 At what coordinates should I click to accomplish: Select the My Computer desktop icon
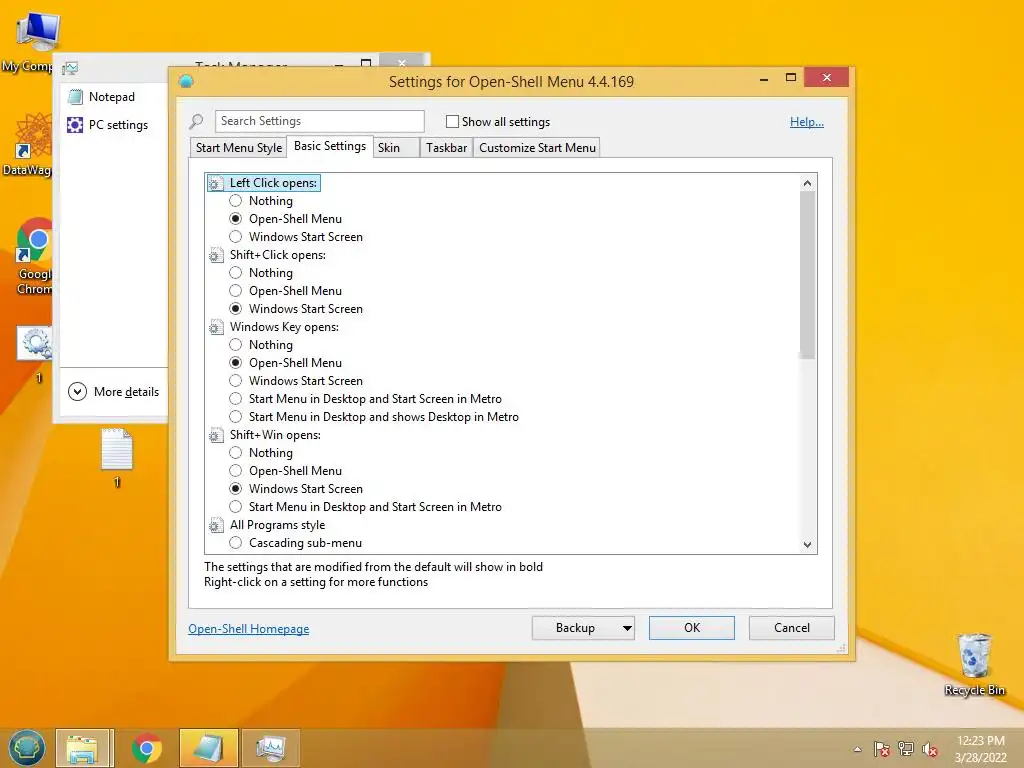point(29,41)
